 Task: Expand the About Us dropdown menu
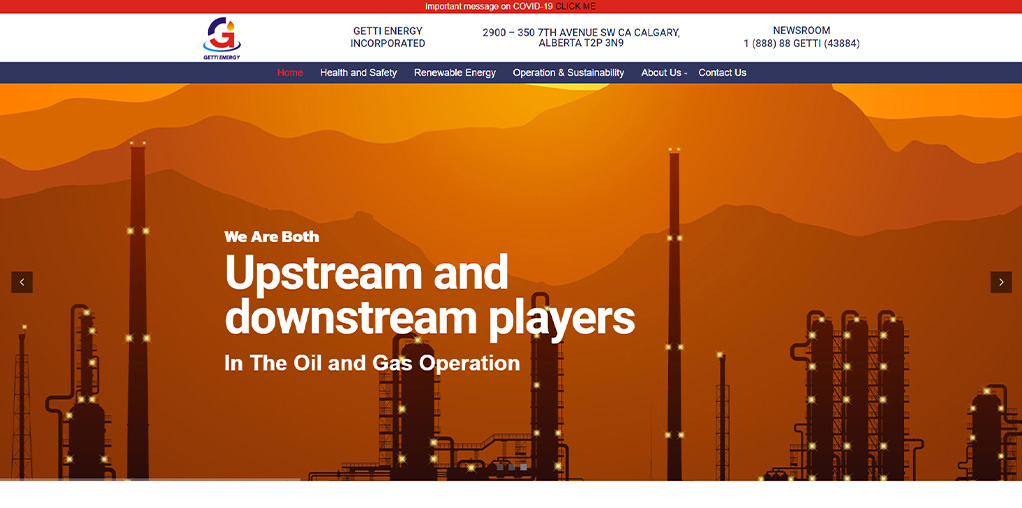coord(663,73)
